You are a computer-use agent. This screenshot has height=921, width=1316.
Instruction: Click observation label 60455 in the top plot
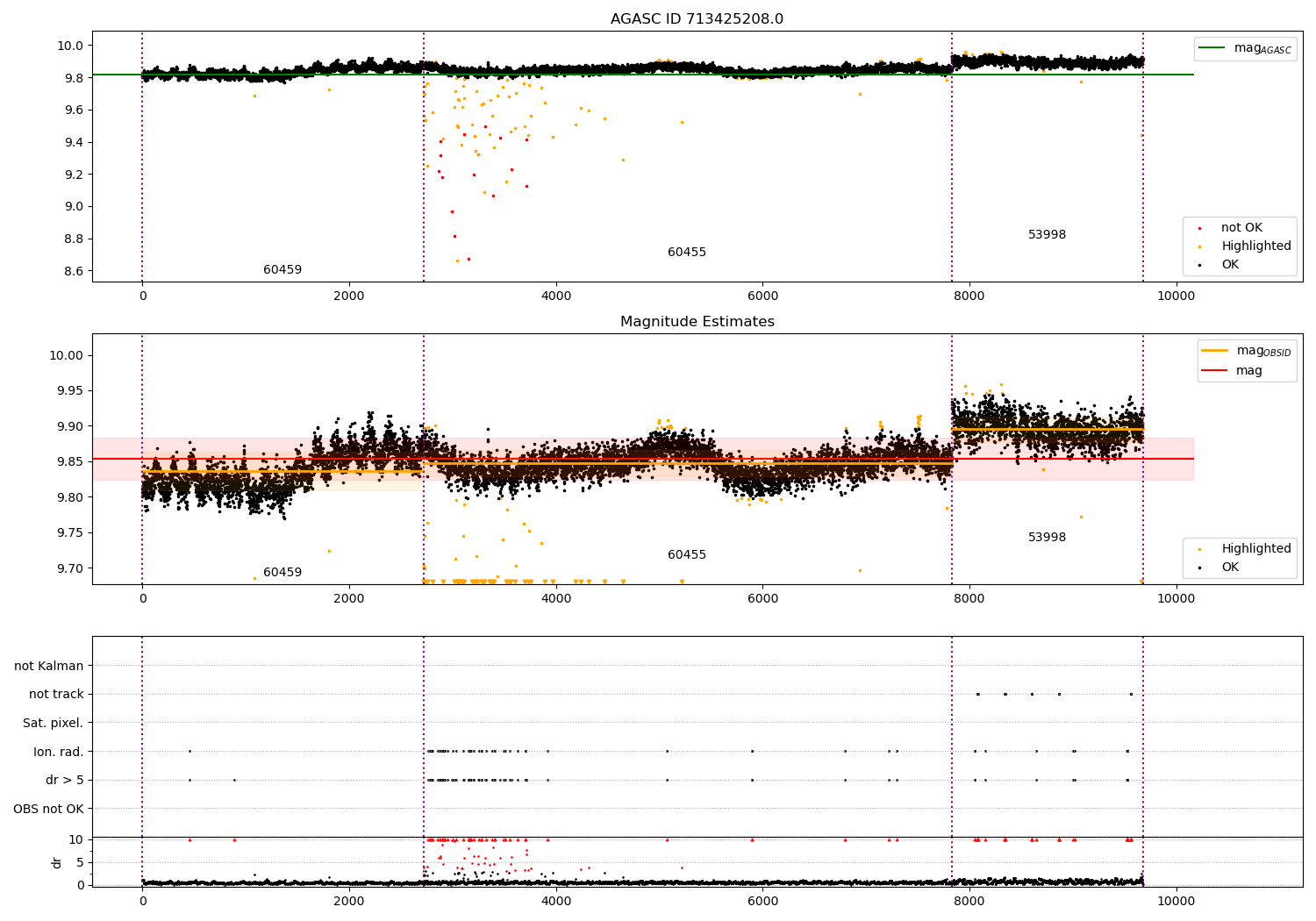[x=687, y=253]
